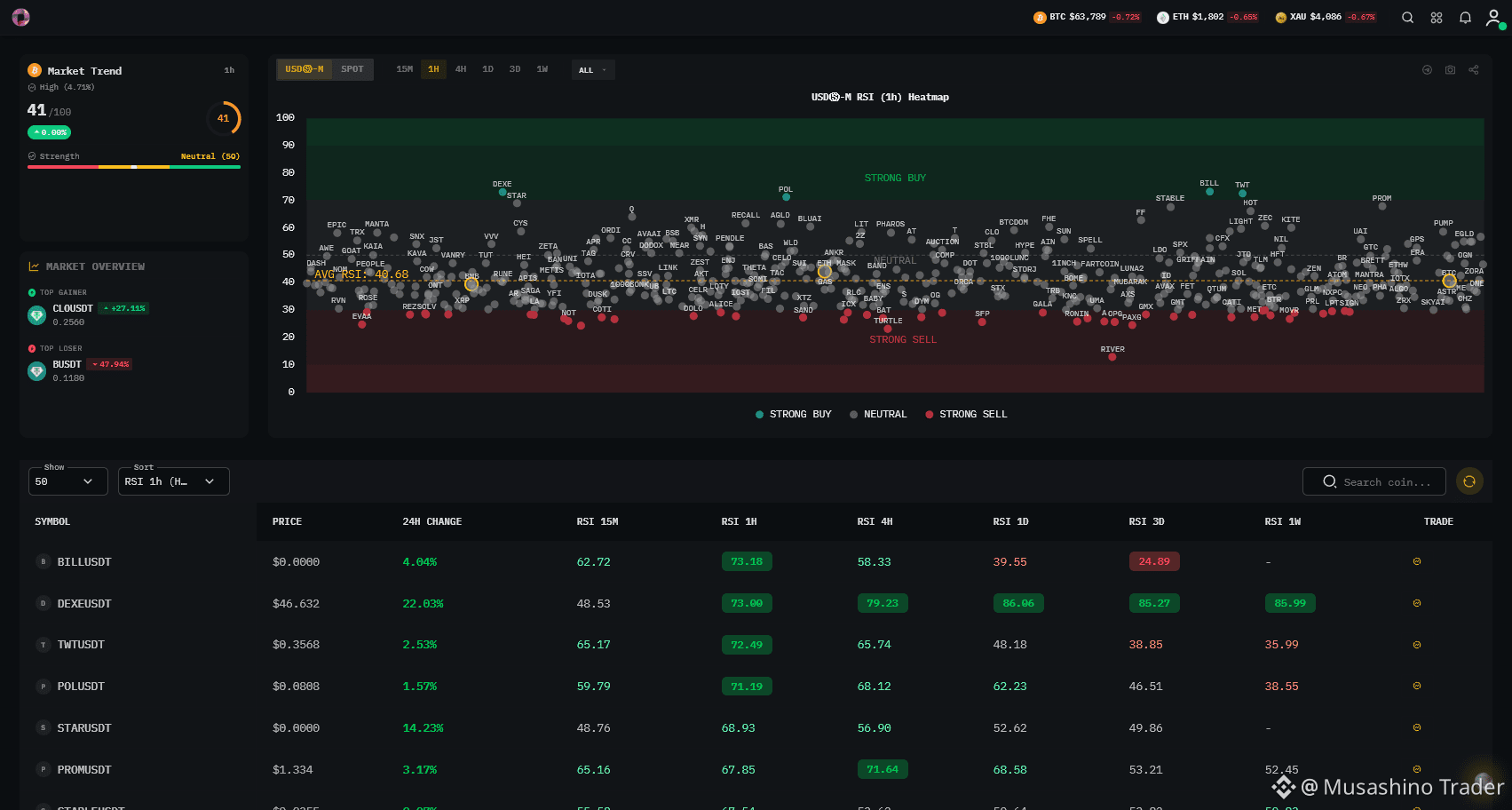
Task: Select the 4H timeframe tab
Action: [461, 69]
